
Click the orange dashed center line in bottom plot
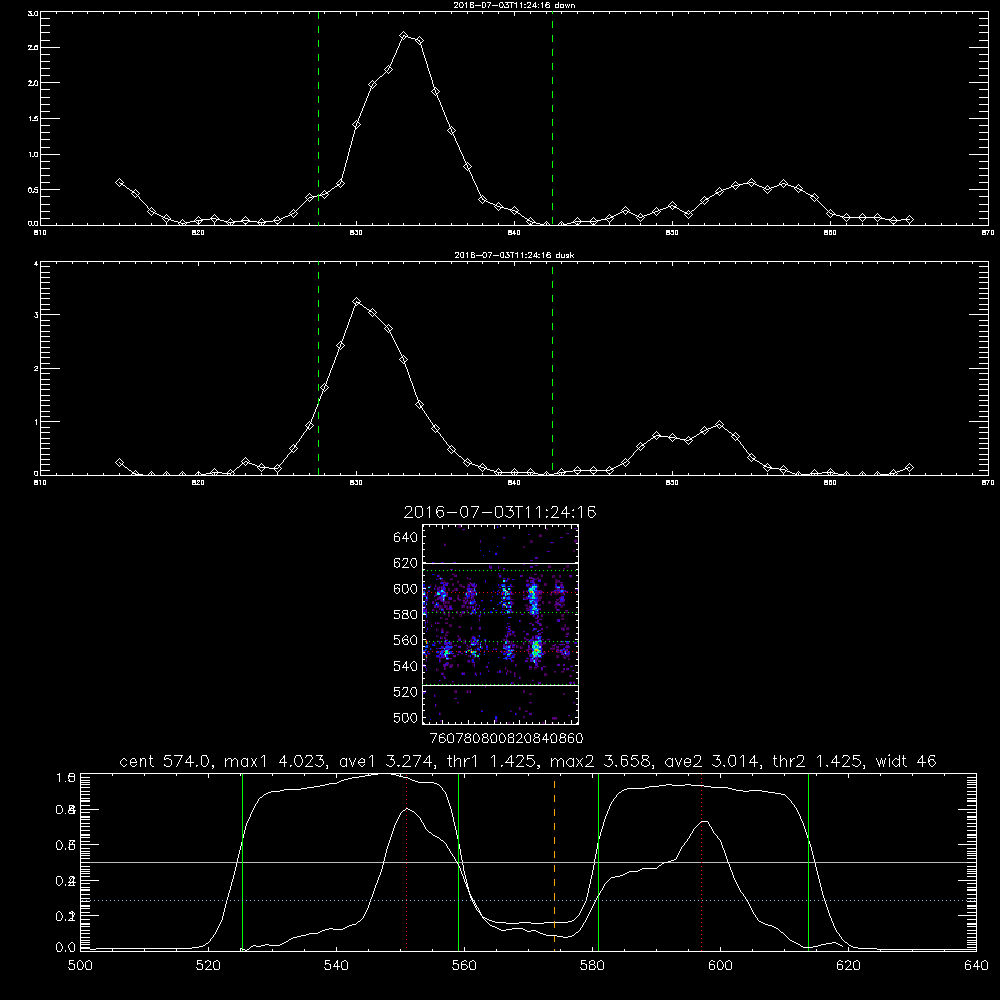[554, 861]
